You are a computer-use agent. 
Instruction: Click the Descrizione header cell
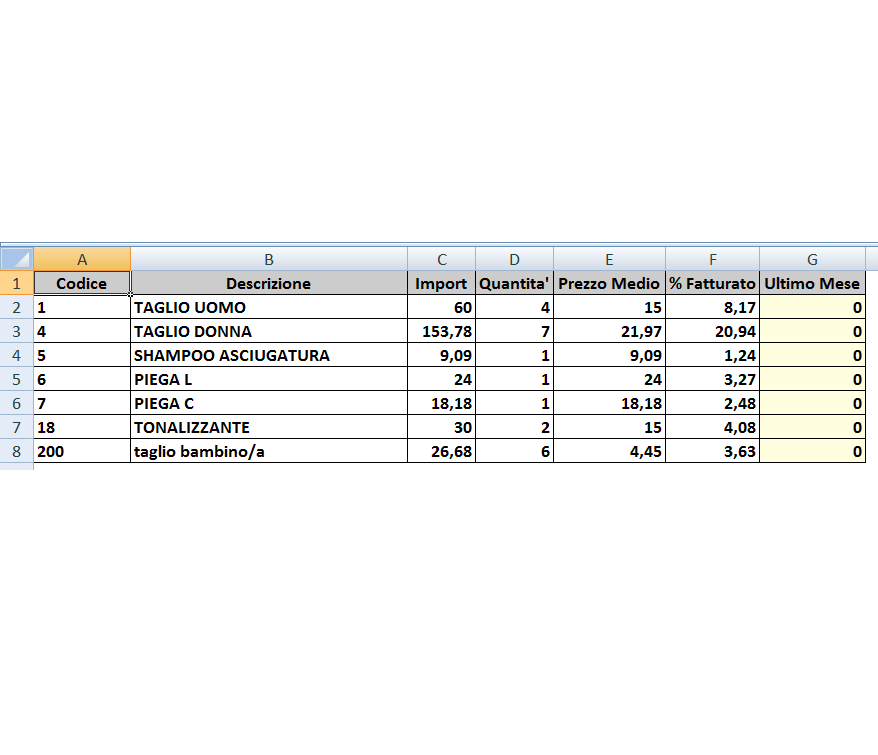(x=268, y=283)
